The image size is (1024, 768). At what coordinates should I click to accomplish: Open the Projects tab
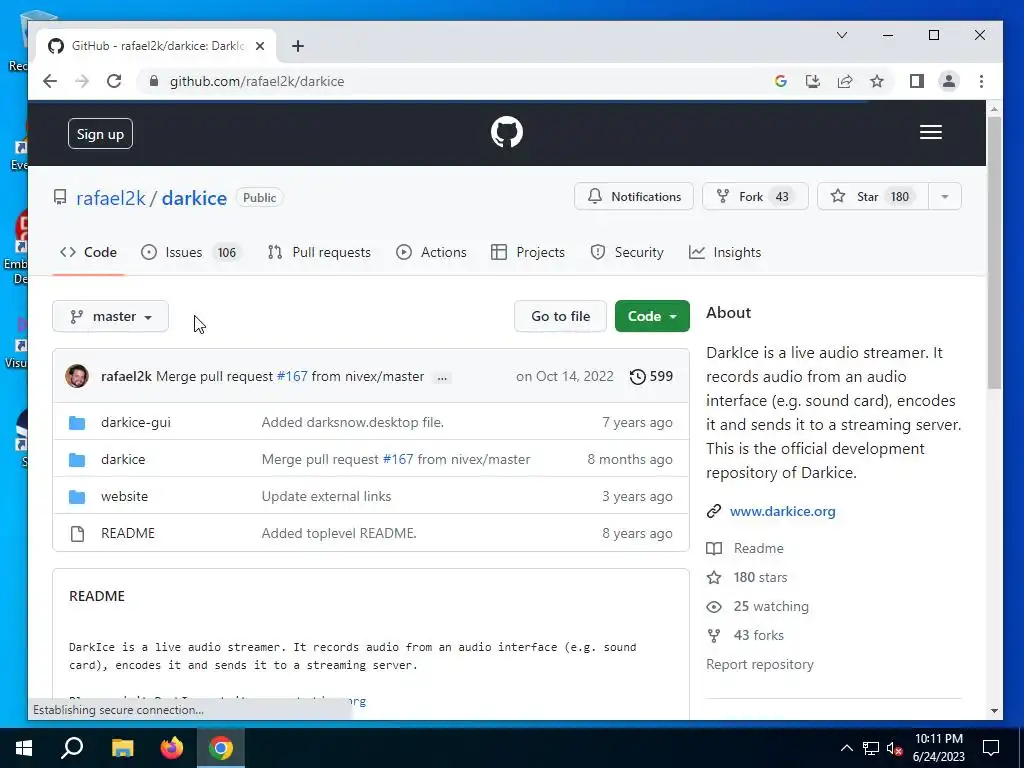[528, 252]
